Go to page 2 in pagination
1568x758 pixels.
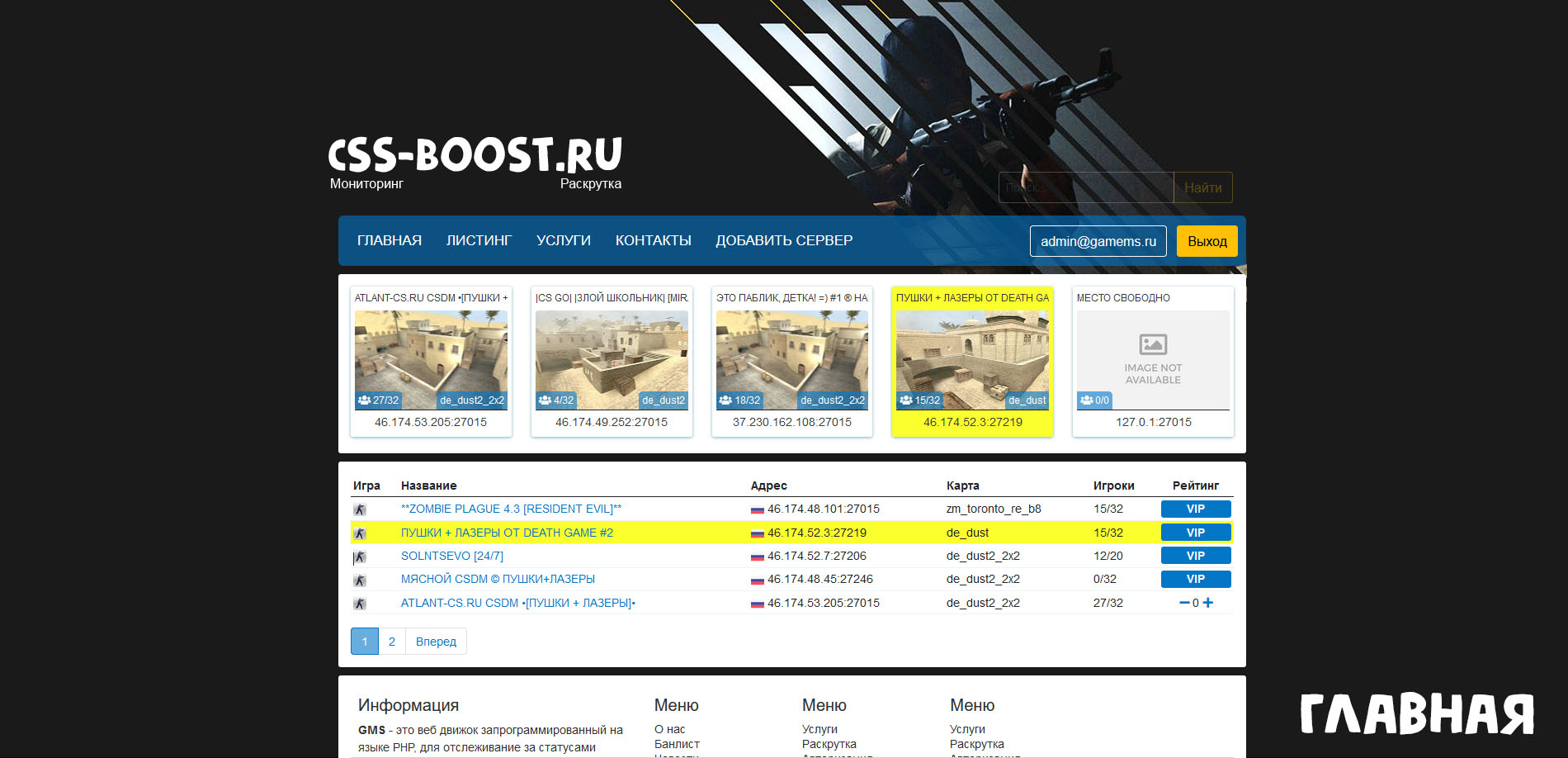[392, 642]
